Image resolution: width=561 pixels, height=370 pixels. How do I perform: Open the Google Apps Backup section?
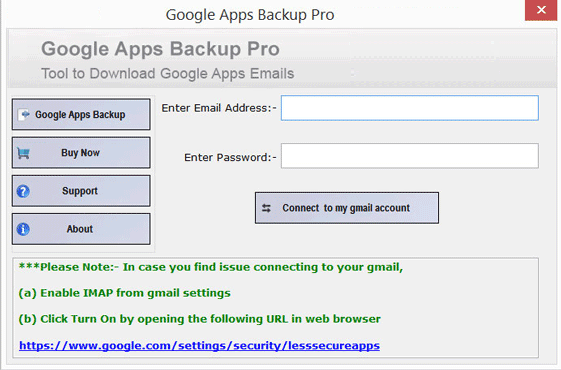click(x=81, y=115)
